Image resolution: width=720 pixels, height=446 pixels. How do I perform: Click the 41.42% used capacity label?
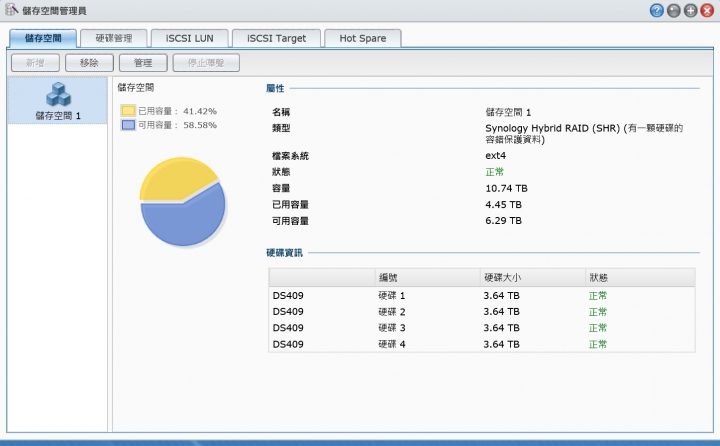click(200, 111)
